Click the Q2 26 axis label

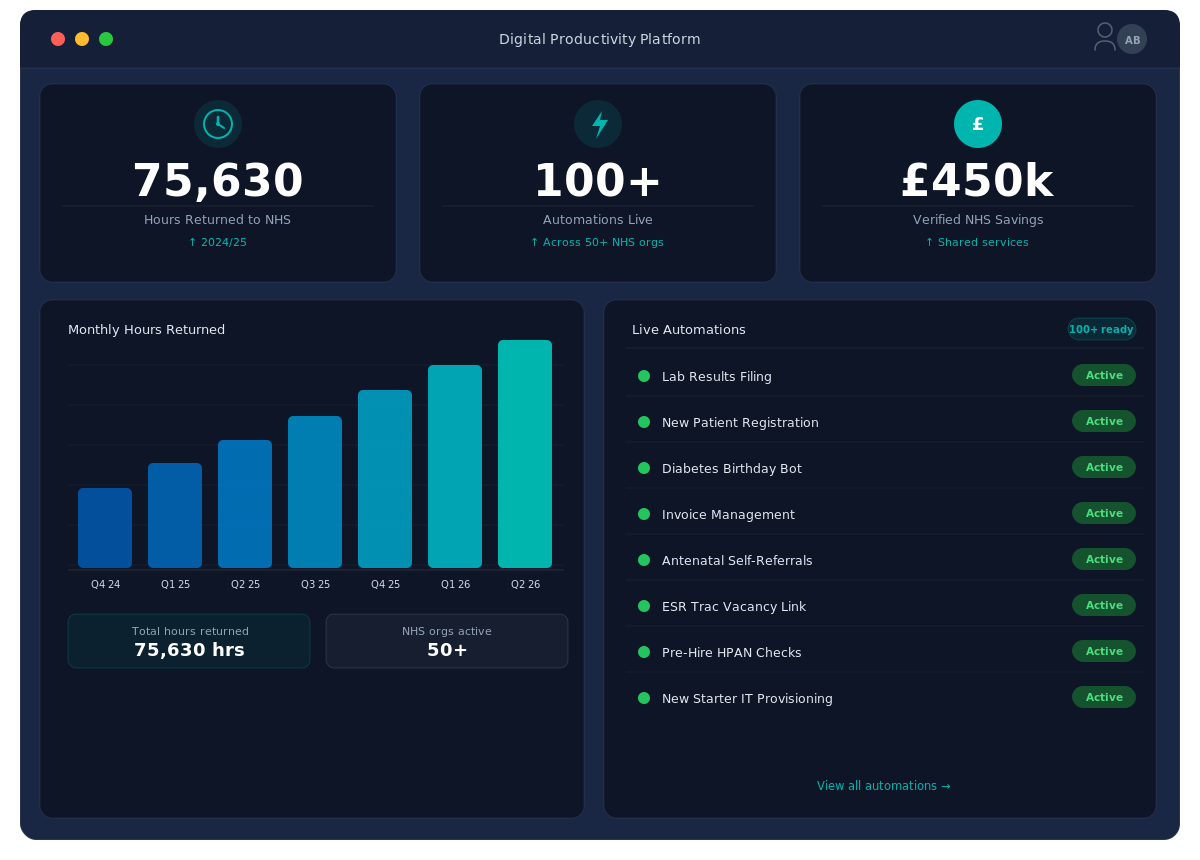click(525, 585)
